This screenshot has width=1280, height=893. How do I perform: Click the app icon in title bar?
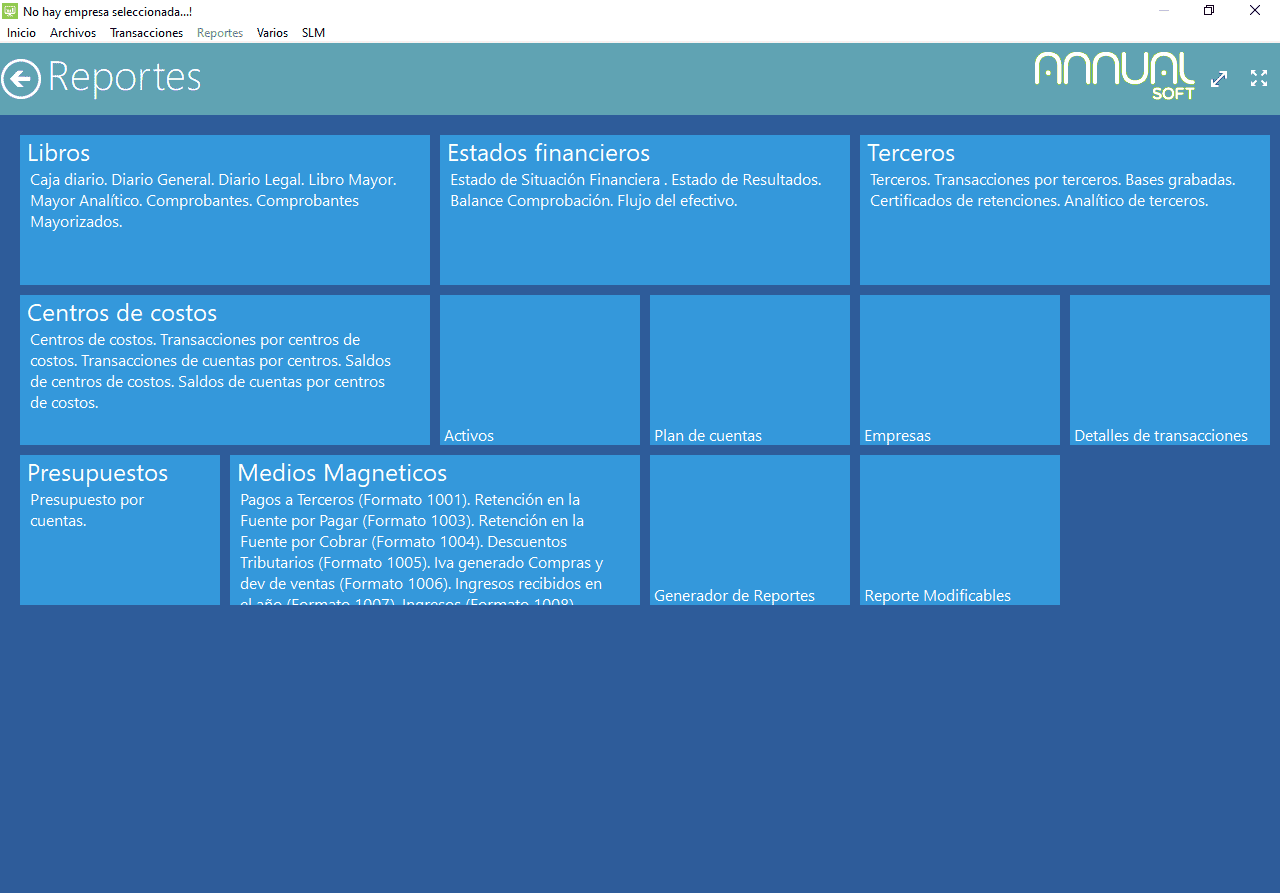pos(10,11)
